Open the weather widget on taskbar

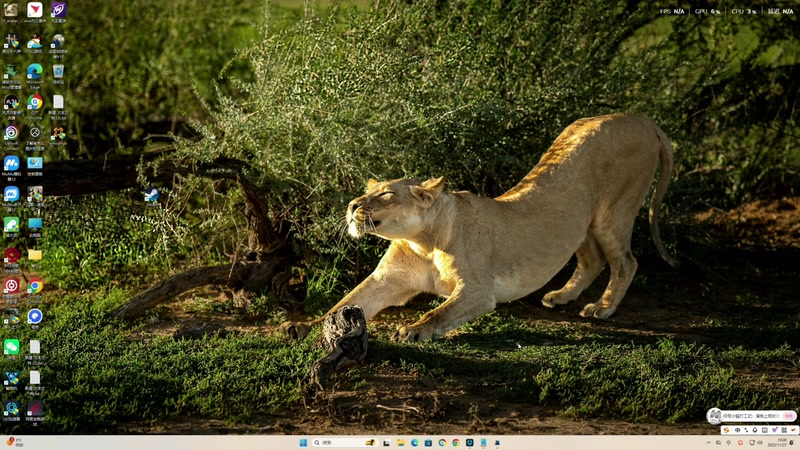pyautogui.click(x=15, y=442)
